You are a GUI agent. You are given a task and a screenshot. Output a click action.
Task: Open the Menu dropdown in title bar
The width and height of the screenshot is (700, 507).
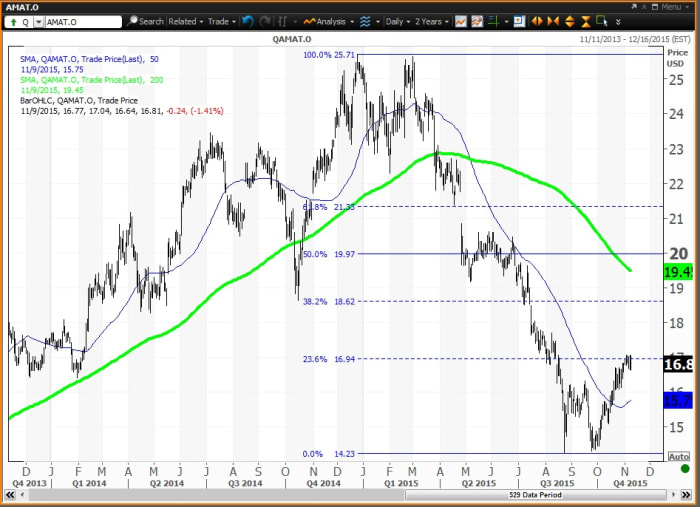(x=676, y=7)
